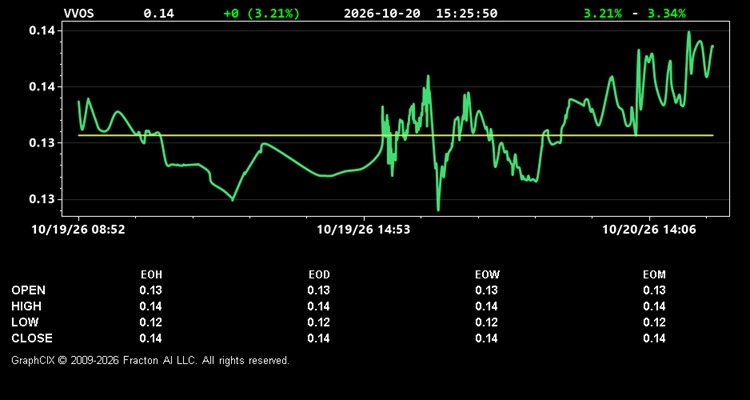Select the EOW column header
750x400 pixels.
487,275
